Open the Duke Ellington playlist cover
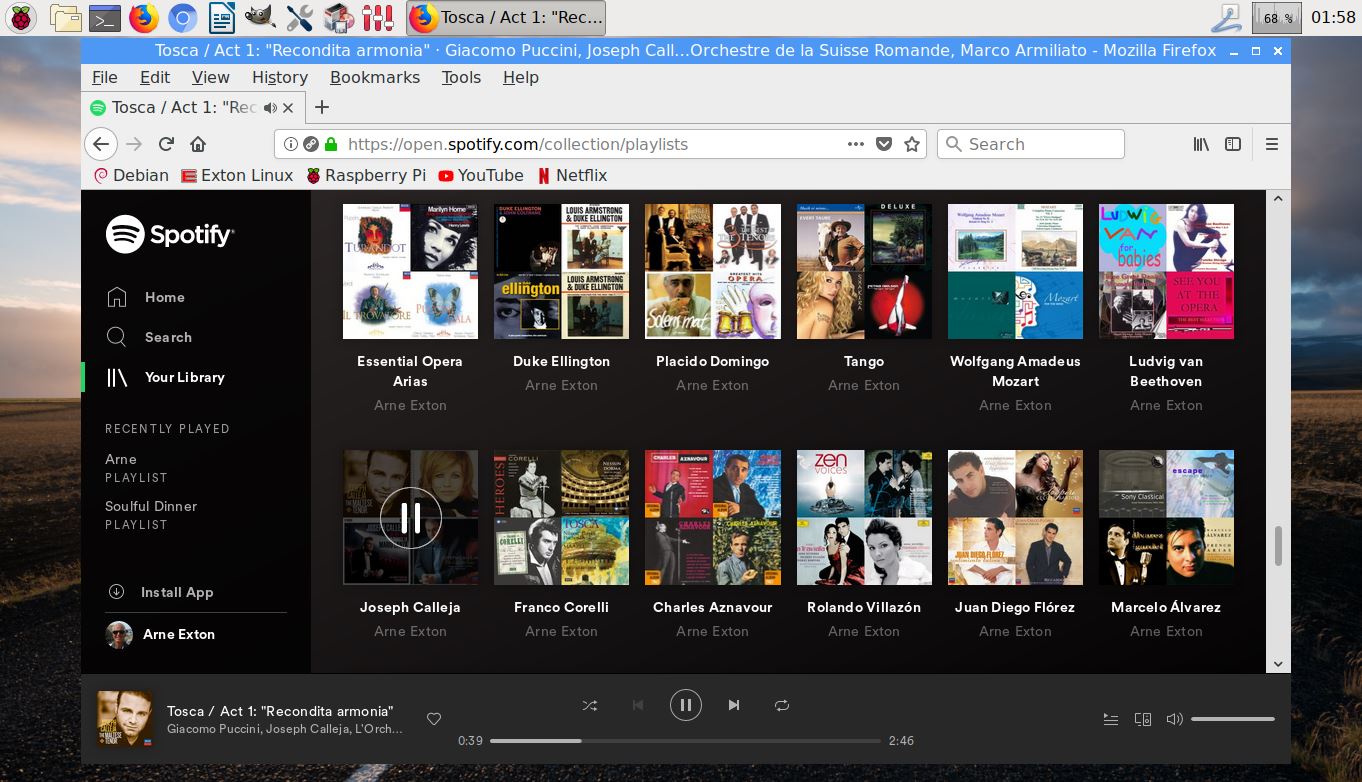This screenshot has height=782, width=1362. (562, 271)
